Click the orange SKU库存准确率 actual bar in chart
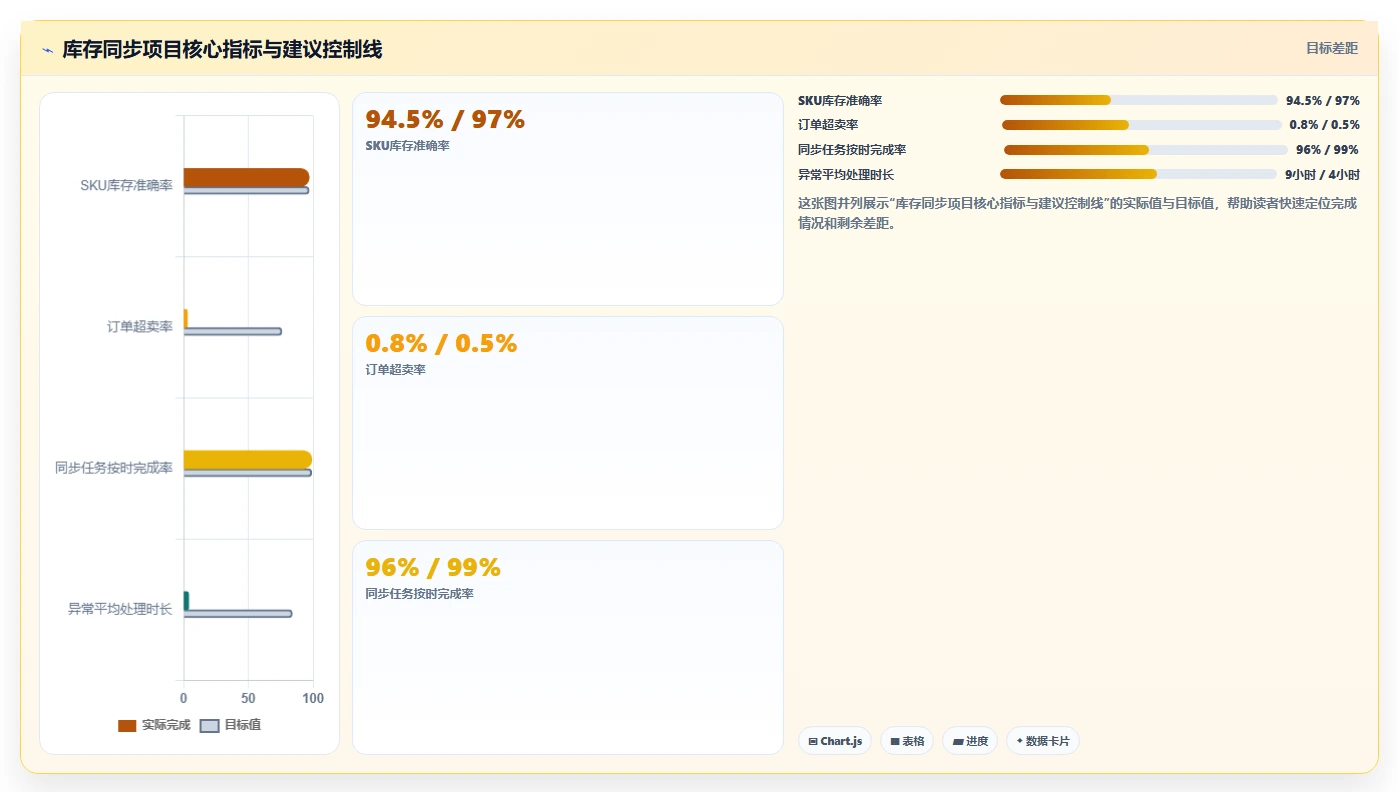Viewport: 1399px width, 792px height. 246,177
